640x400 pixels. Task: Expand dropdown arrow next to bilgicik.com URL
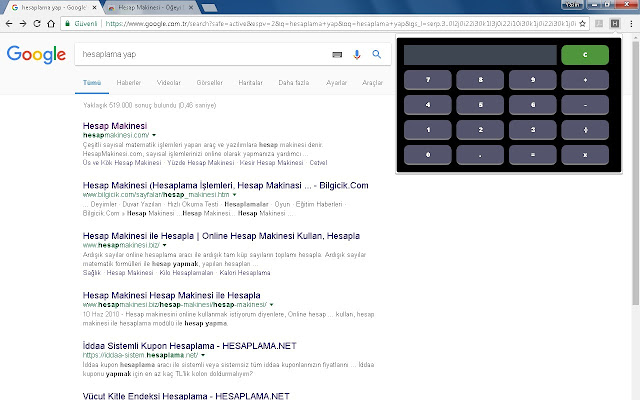tap(234, 195)
